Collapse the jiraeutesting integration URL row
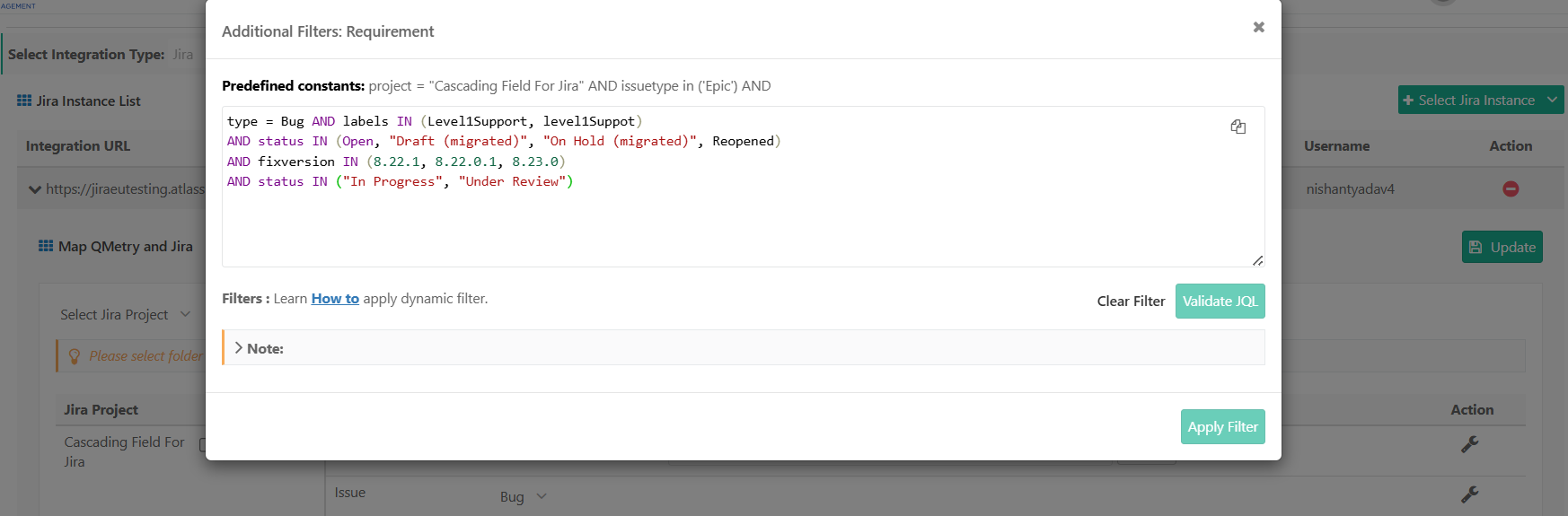The height and width of the screenshot is (516, 1568). (35, 189)
